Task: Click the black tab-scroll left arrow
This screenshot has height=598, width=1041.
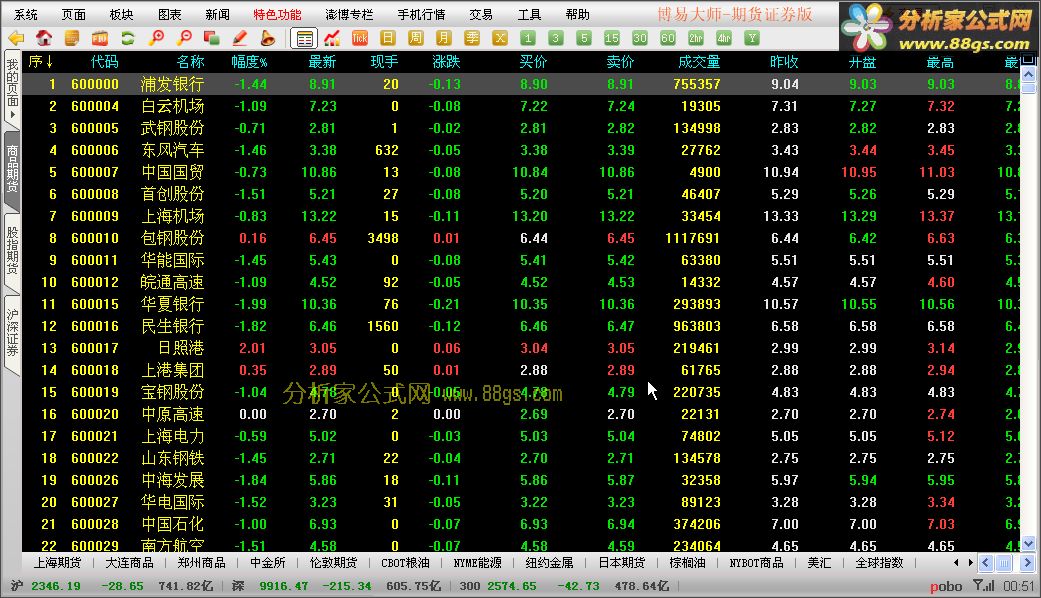Action: 956,563
